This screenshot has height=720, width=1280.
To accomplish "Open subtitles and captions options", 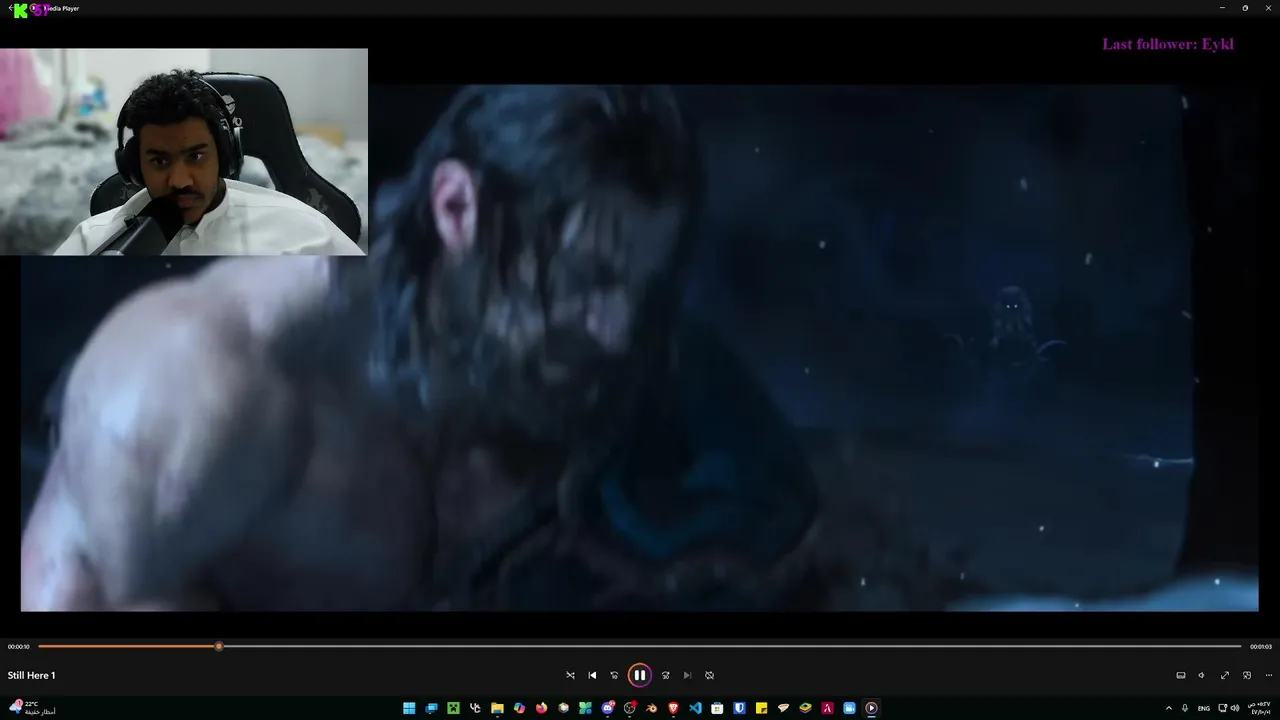I will (x=1180, y=675).
